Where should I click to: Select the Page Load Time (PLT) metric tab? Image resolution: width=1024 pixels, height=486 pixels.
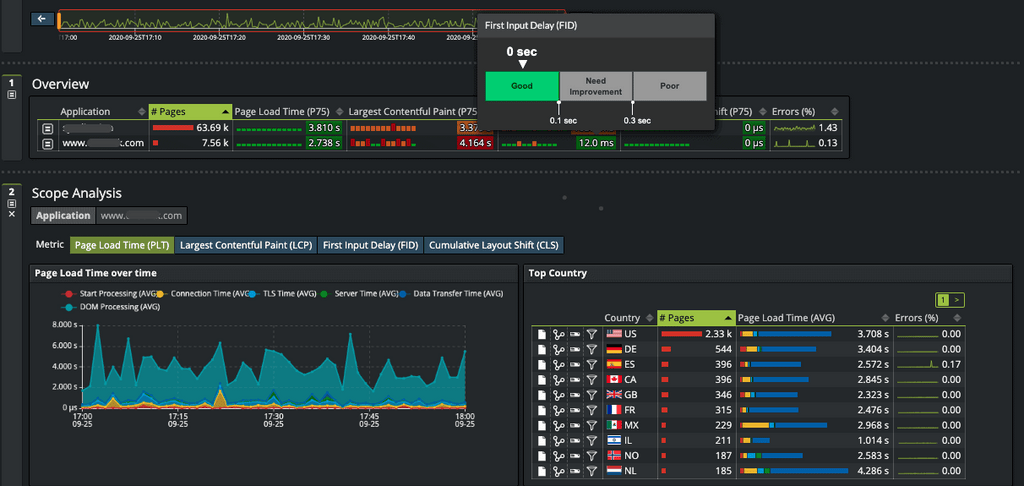[122, 246]
